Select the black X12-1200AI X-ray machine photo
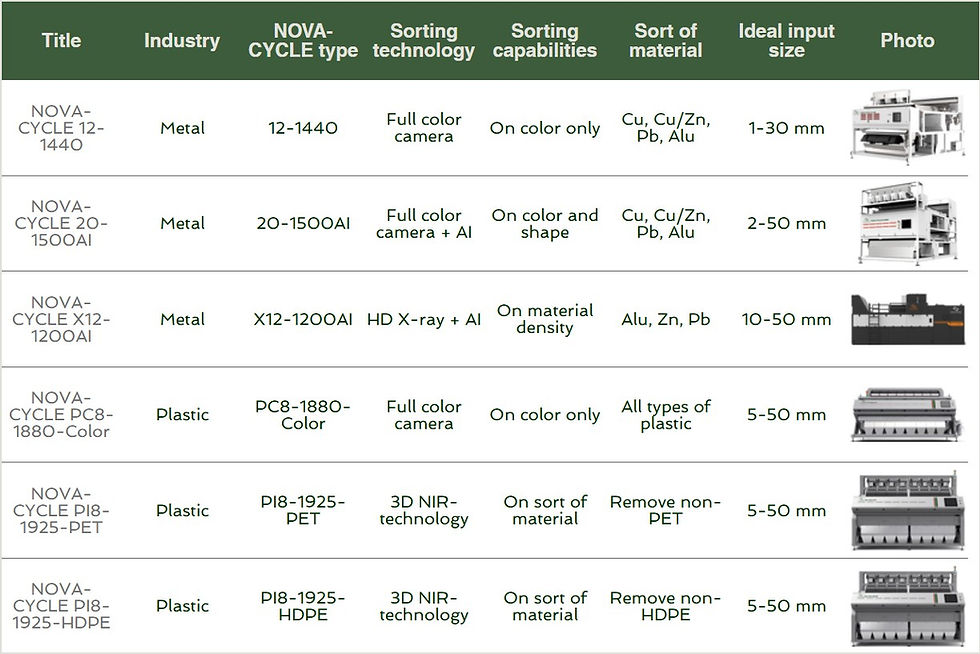The width and height of the screenshot is (980, 654). 908,319
